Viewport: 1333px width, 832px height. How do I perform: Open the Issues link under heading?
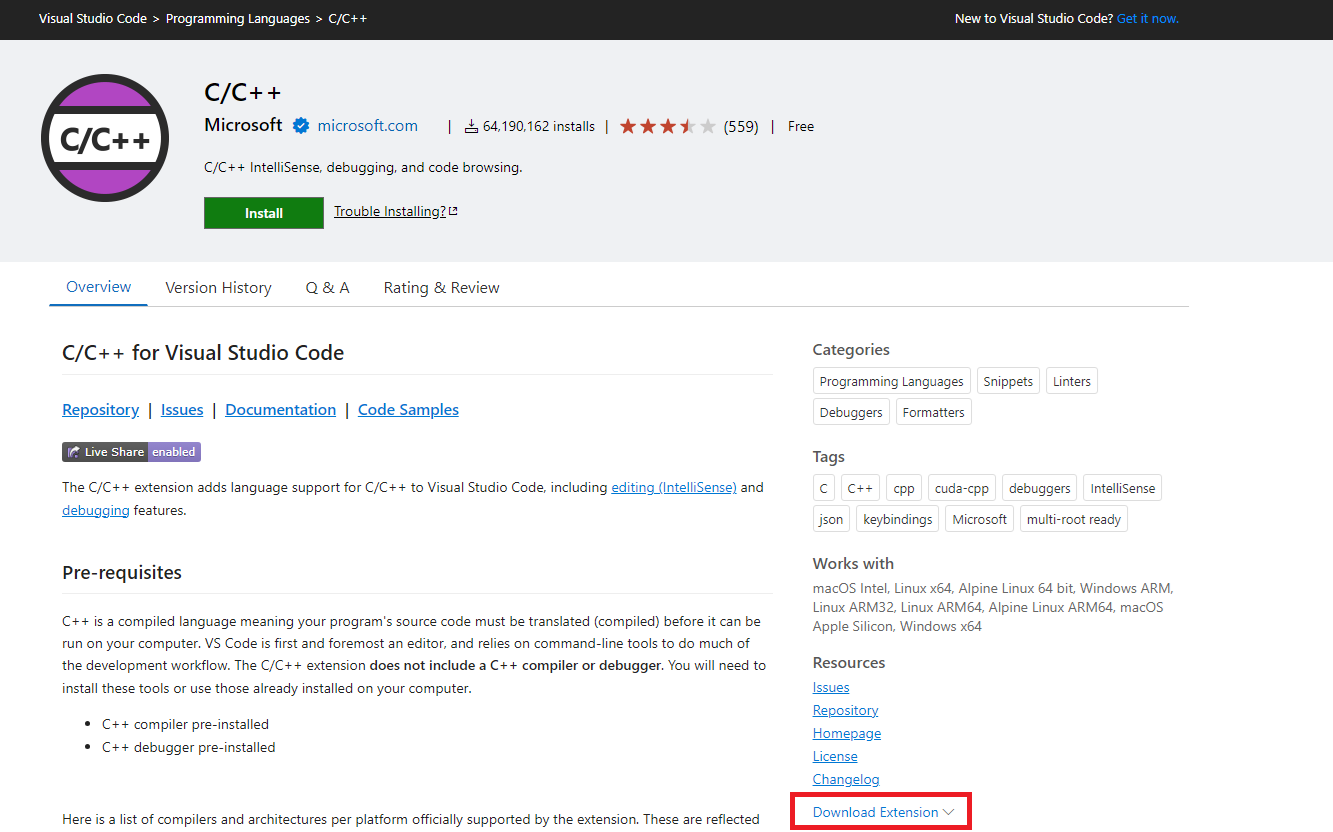coord(182,410)
